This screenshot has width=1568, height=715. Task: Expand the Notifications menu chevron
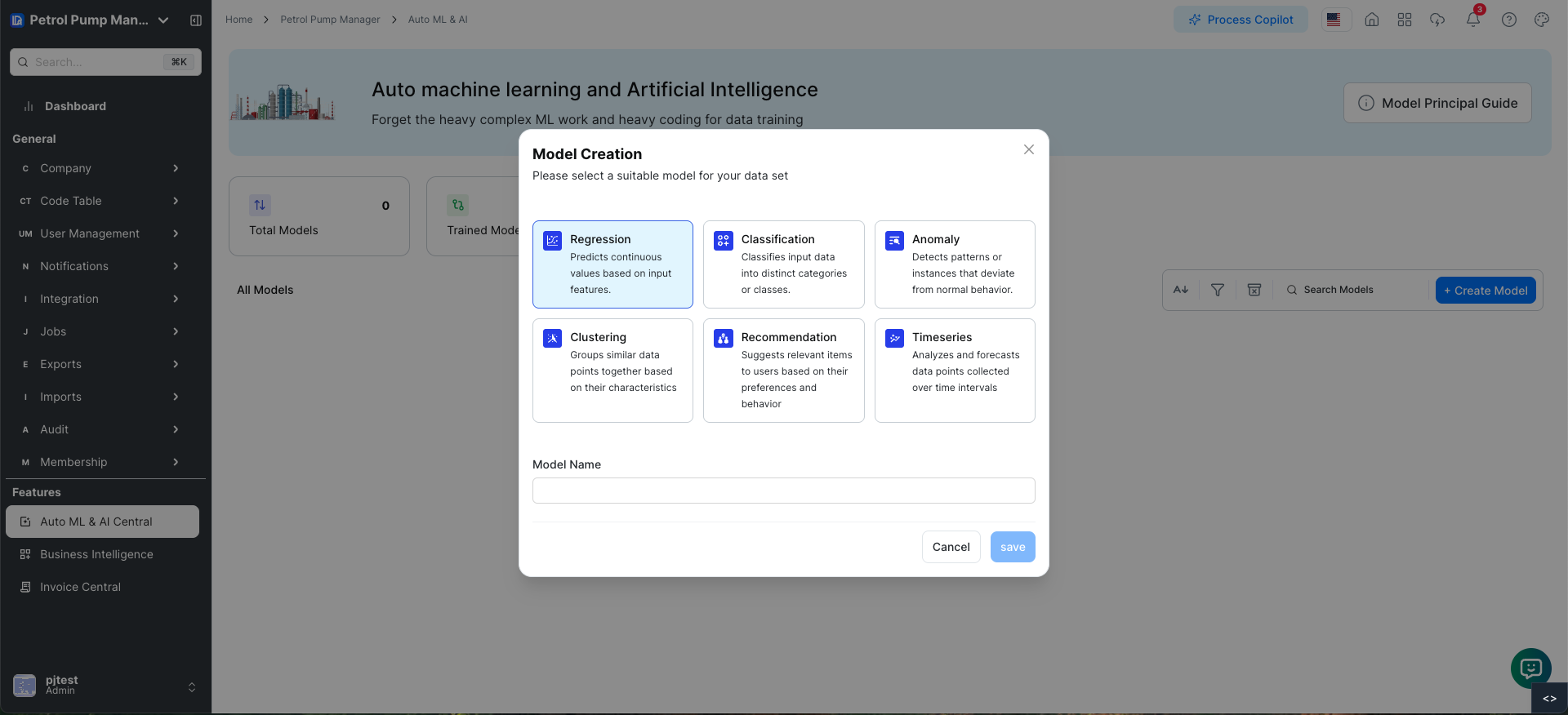176,266
